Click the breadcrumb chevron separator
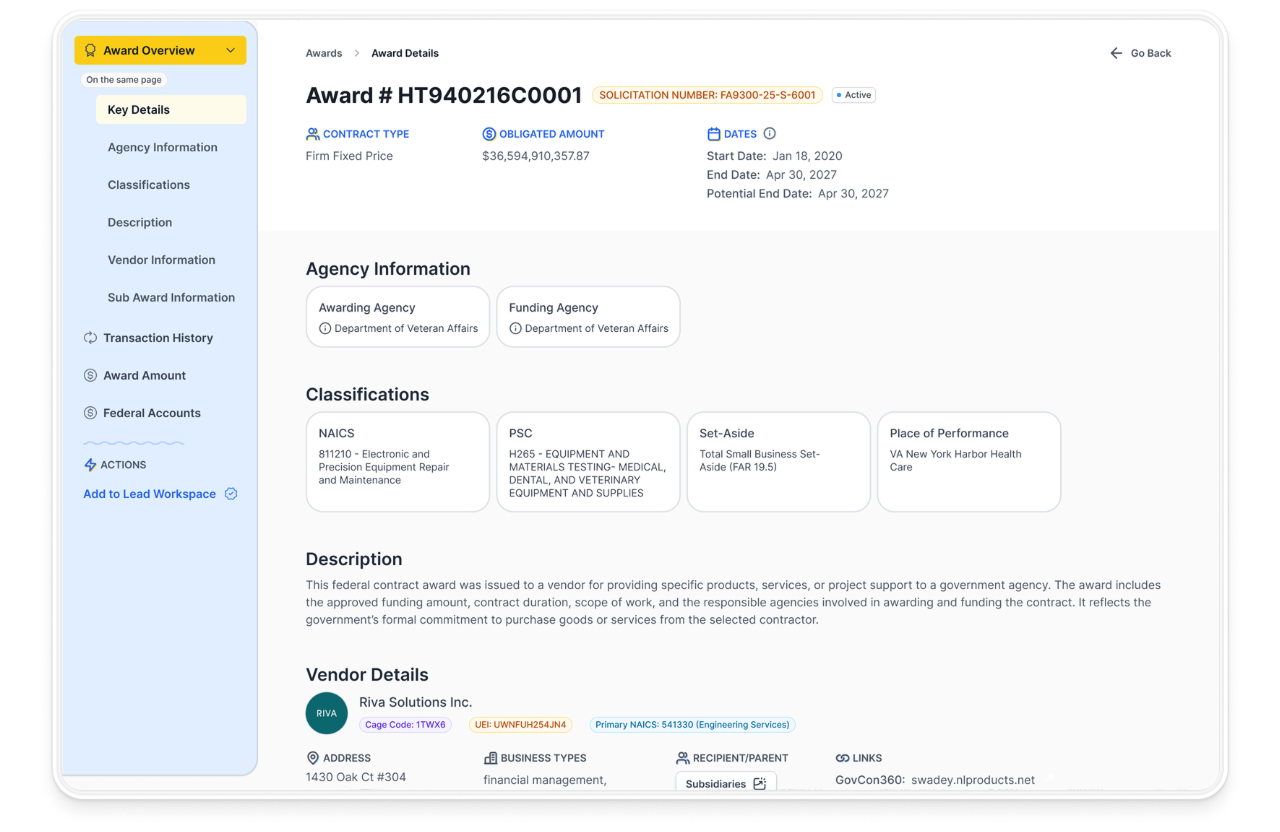The image size is (1280, 832). [x=357, y=53]
